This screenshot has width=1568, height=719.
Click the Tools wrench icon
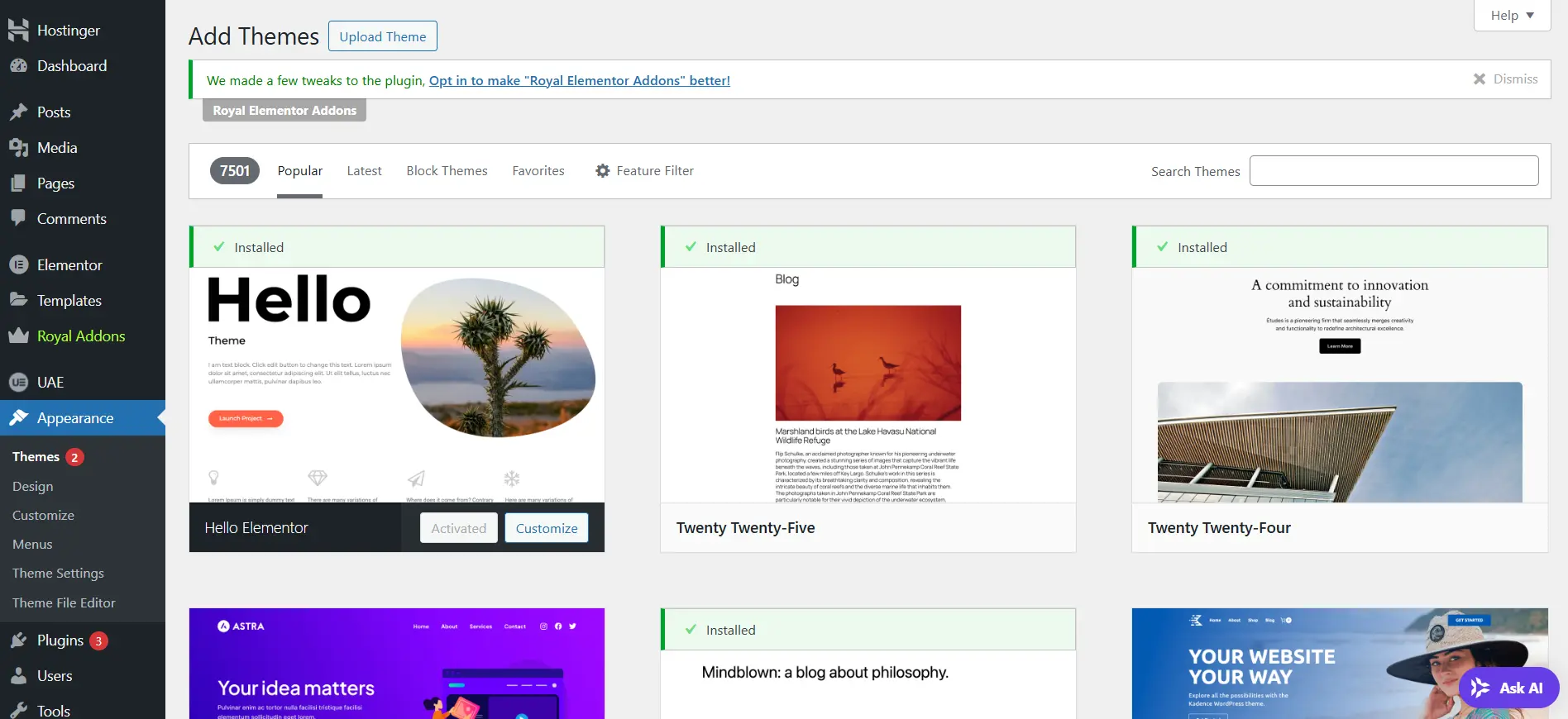[x=18, y=711]
